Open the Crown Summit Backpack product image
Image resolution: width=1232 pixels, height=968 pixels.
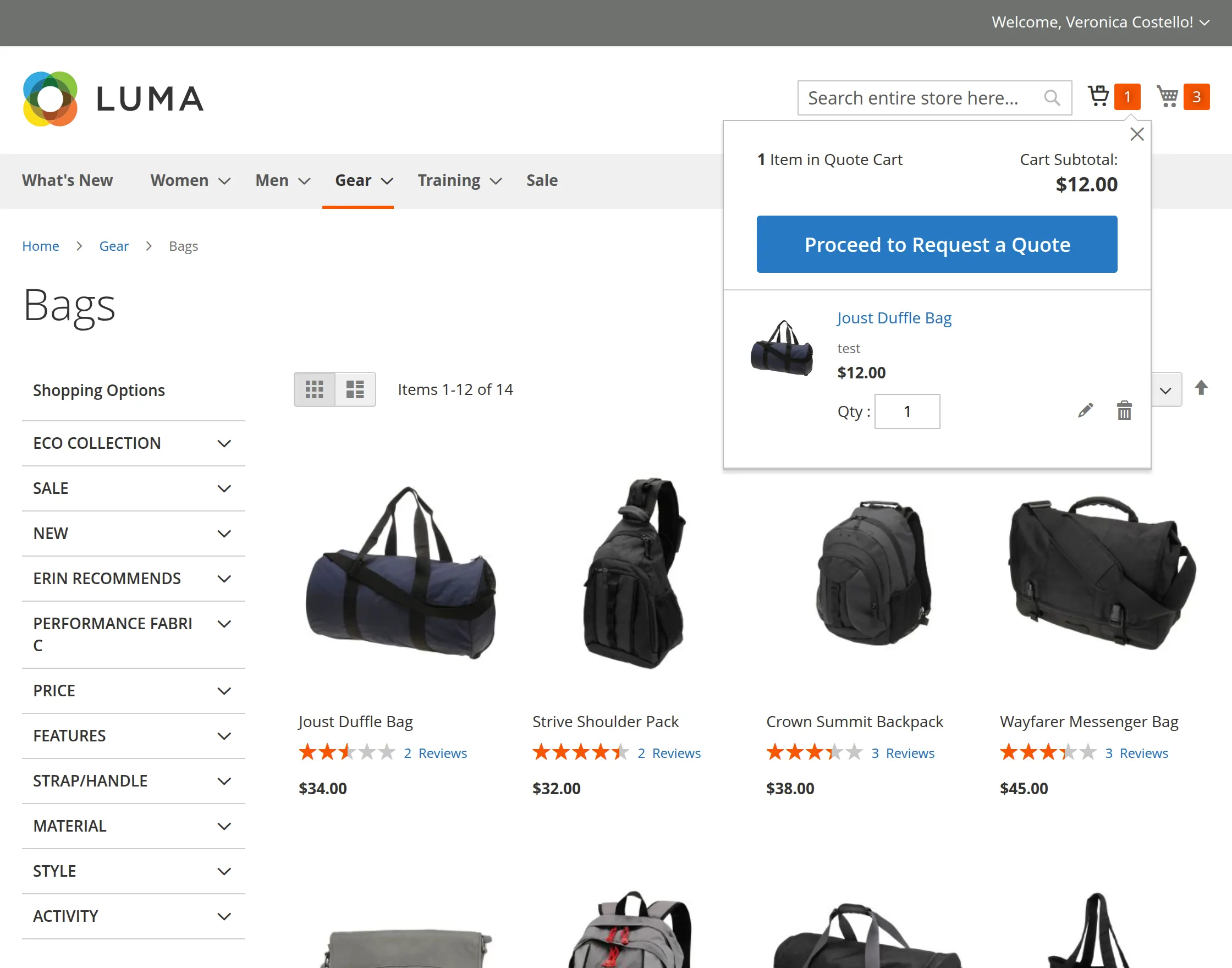coord(874,573)
